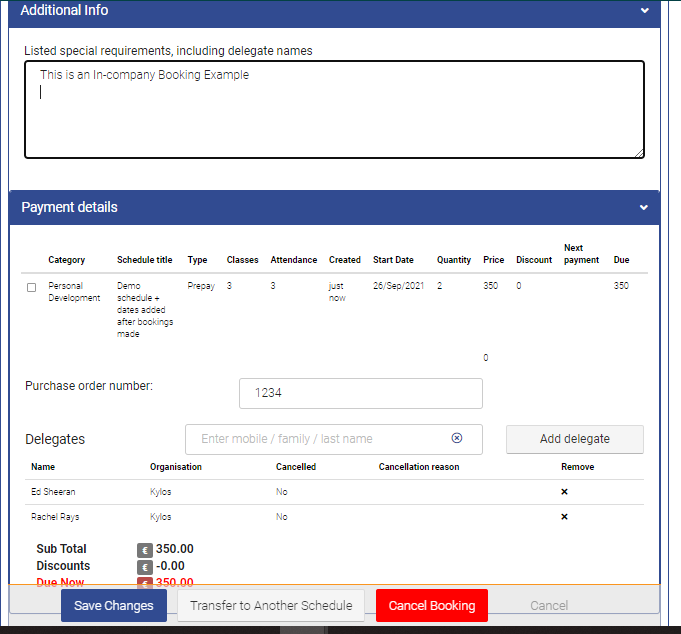Grab the text area resize handle
This screenshot has width=681, height=634.
click(x=639, y=153)
